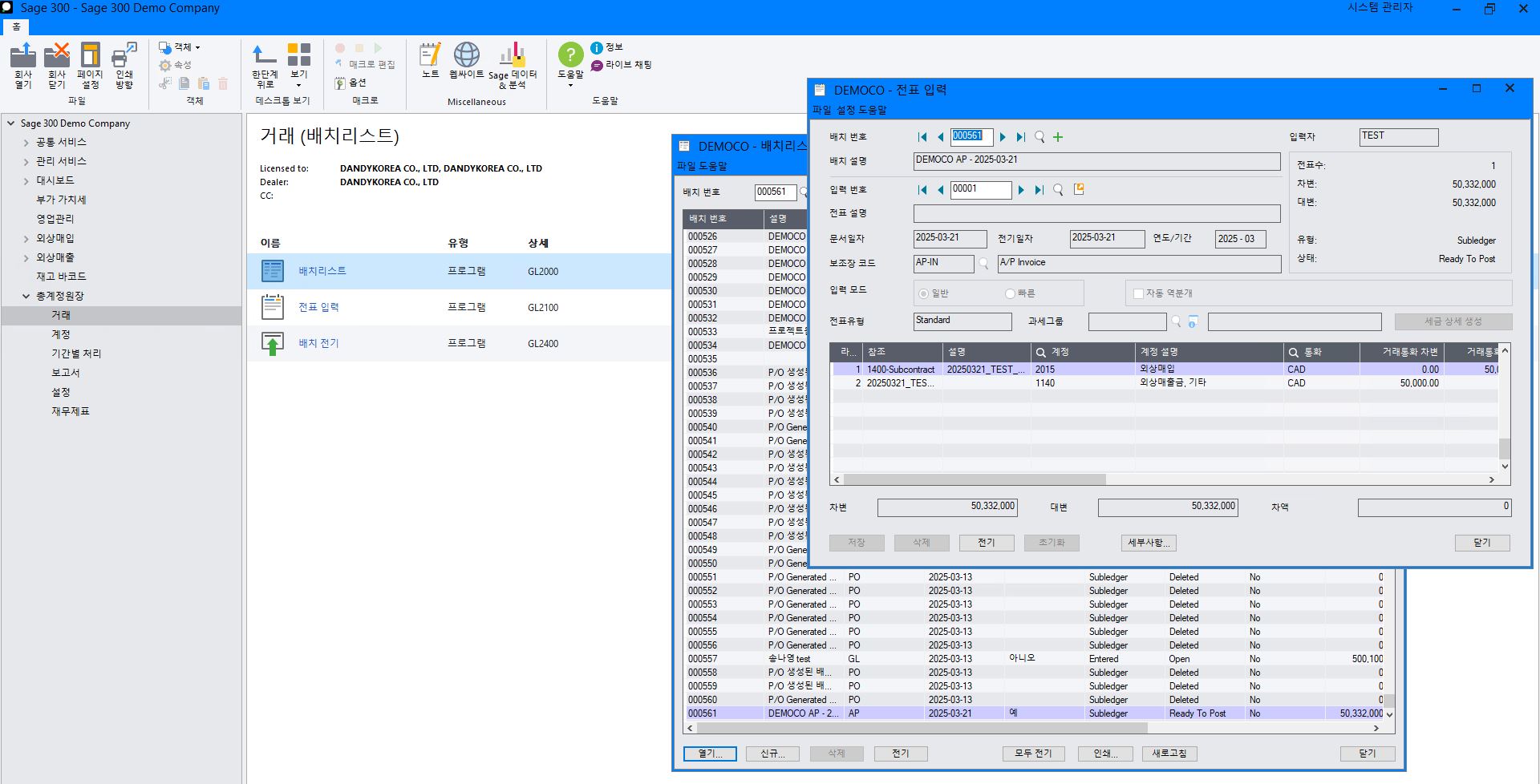Collapse the 총계정원장 tree node

point(26,296)
